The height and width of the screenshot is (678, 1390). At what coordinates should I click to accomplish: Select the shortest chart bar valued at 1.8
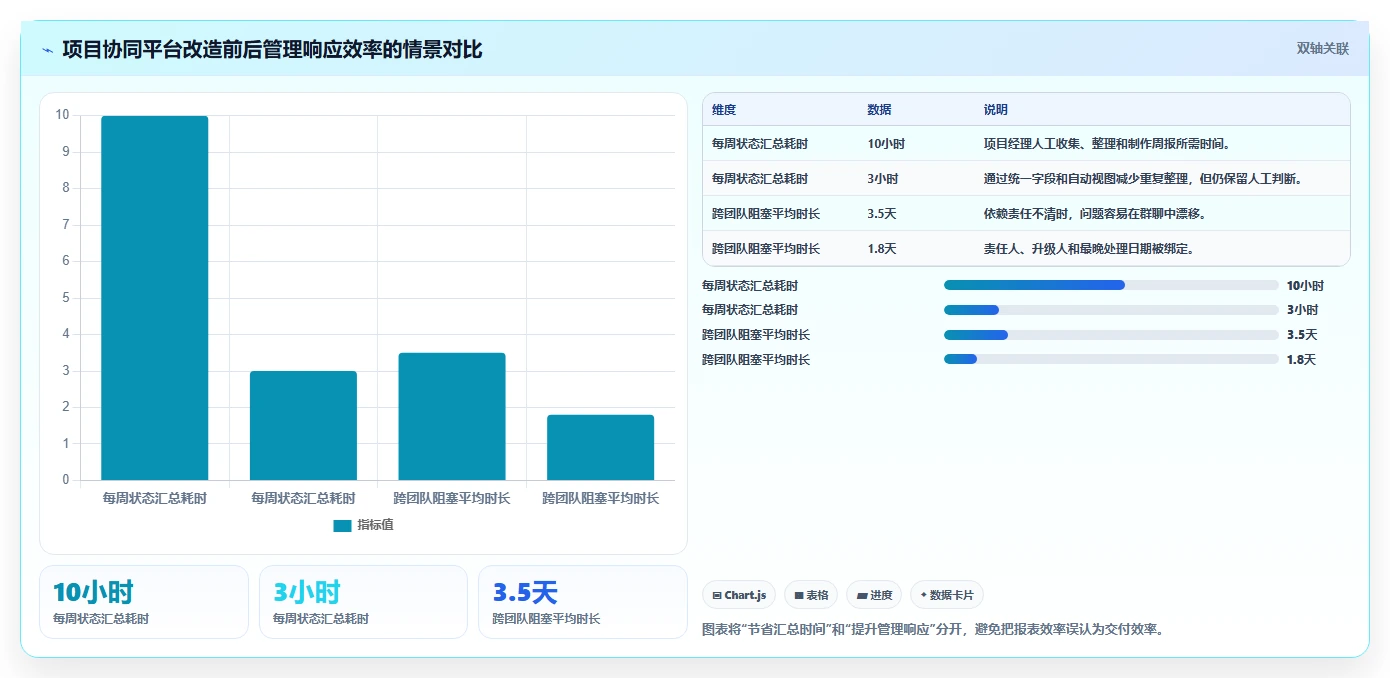(600, 448)
